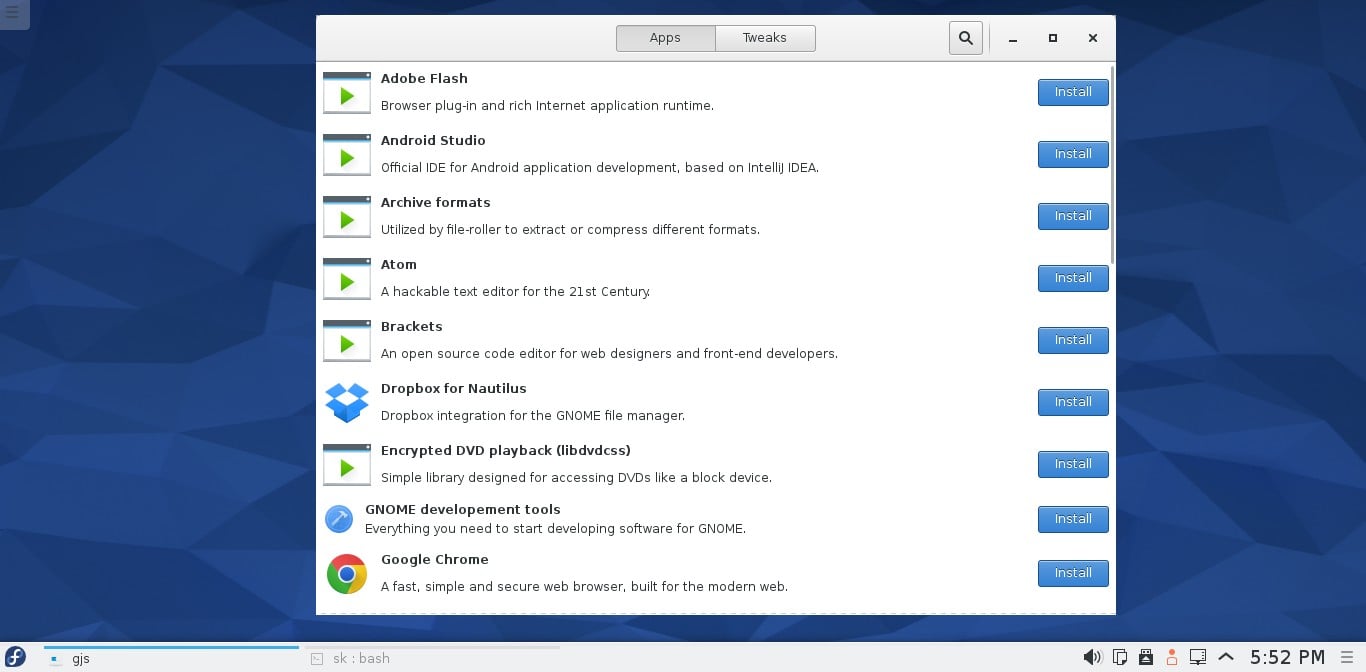Click the Atom app icon
Viewport: 1366px width, 672px height.
(x=347, y=278)
